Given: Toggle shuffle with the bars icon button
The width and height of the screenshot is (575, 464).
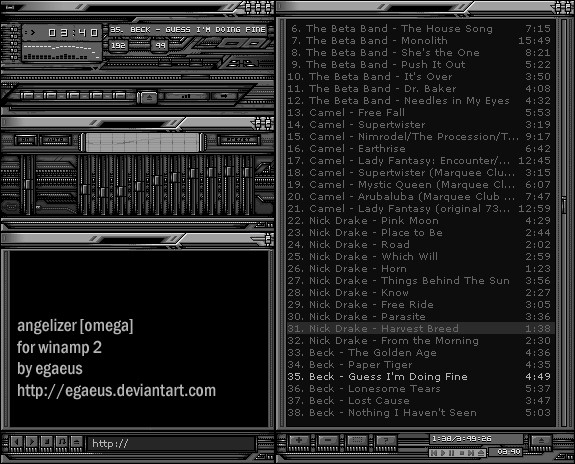Looking at the screenshot, I should [x=187, y=96].
